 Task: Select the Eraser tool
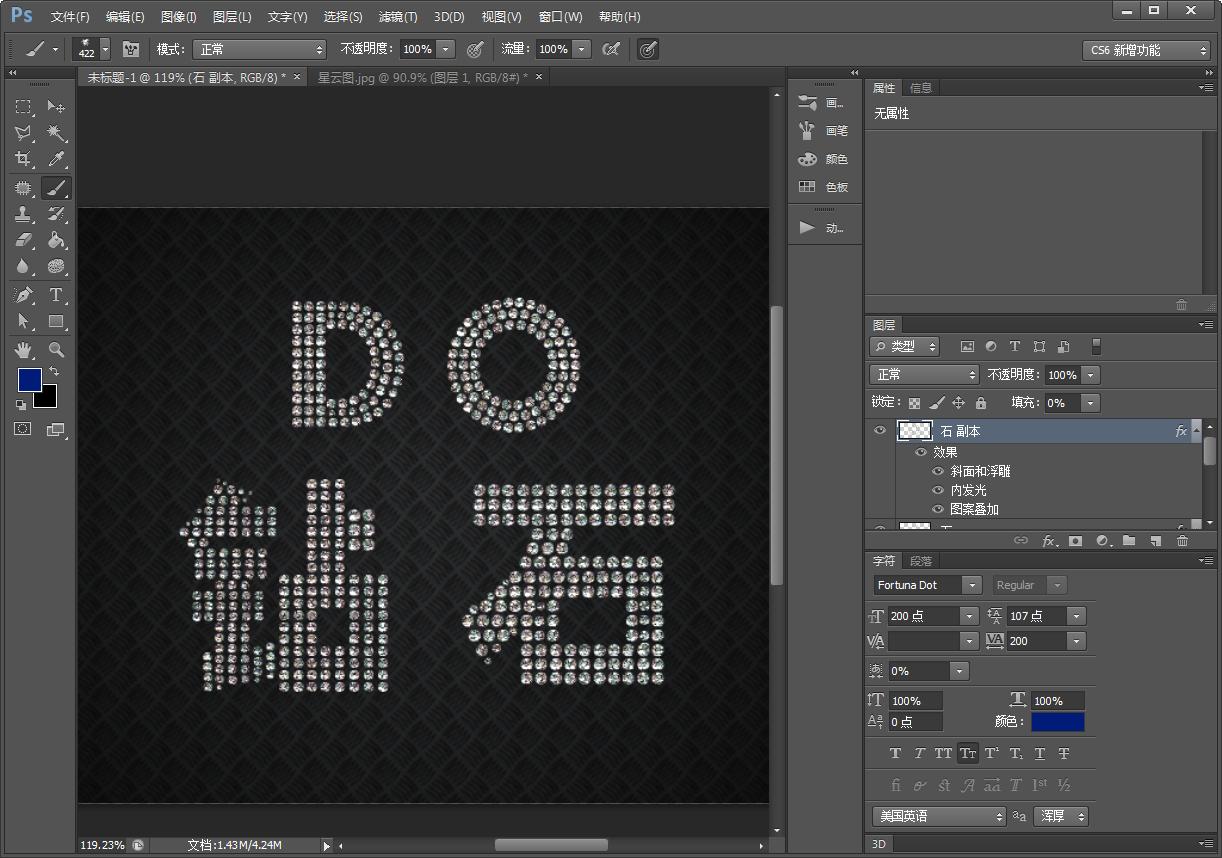23,240
